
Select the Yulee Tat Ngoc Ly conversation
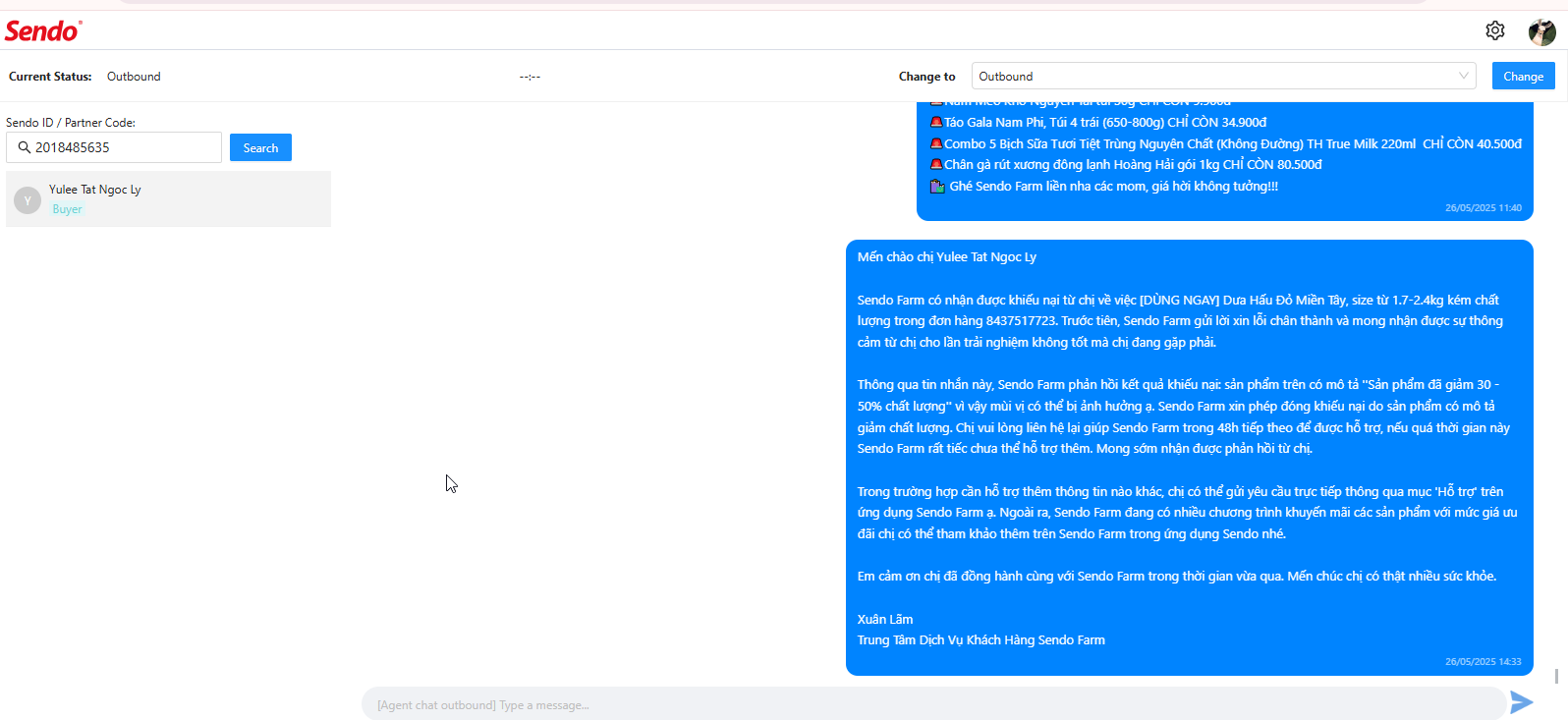168,198
